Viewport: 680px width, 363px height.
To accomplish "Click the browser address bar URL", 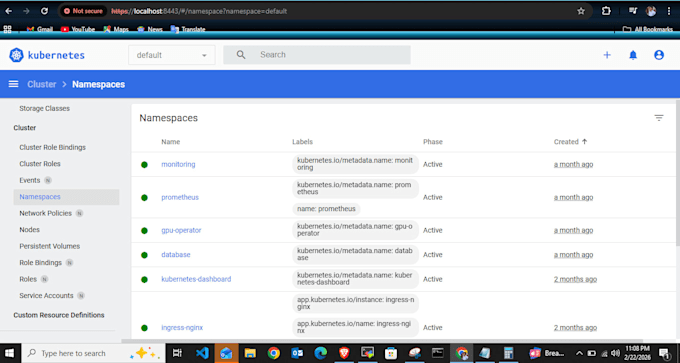I will 199,11.
